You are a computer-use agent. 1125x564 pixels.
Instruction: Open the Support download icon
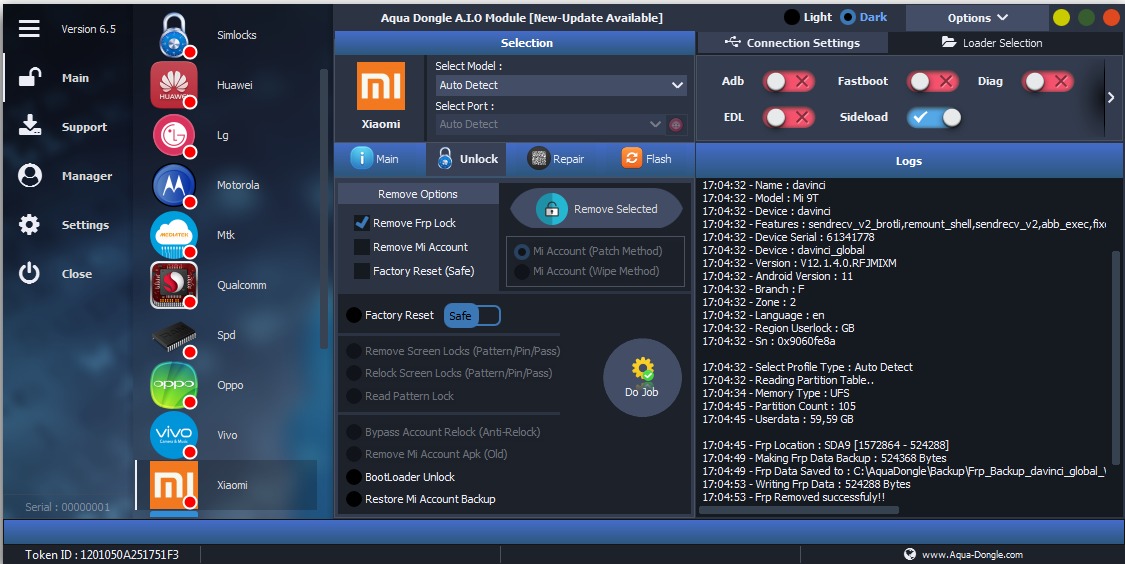click(29, 126)
